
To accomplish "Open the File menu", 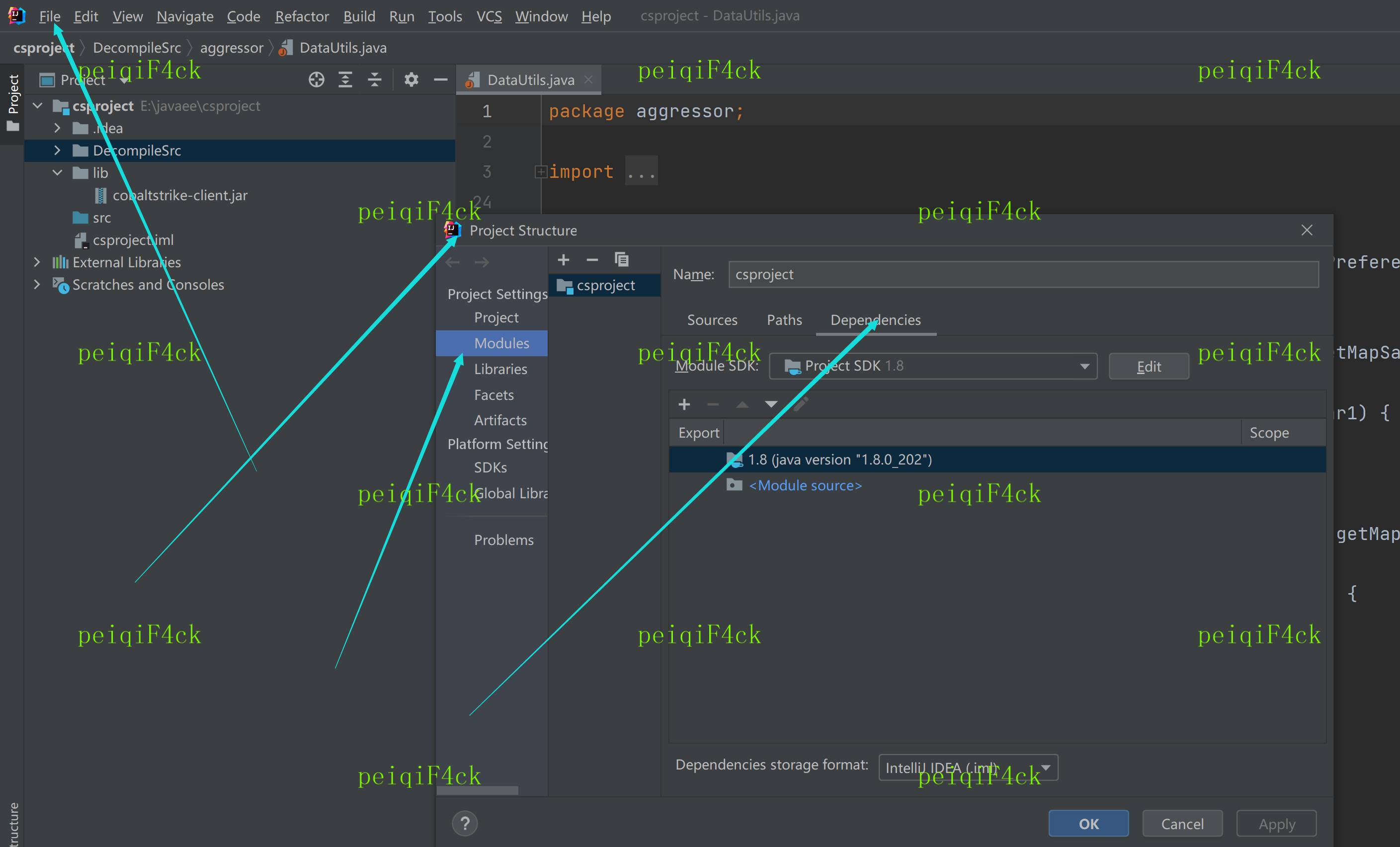I will tap(49, 16).
